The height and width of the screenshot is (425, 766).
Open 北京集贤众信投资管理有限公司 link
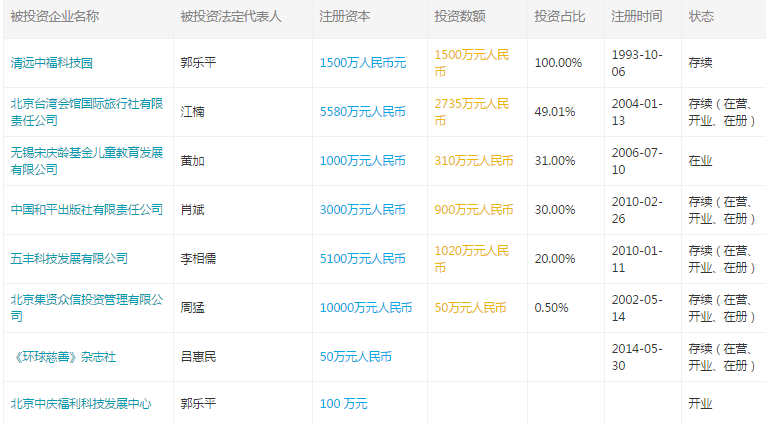[x=86, y=308]
